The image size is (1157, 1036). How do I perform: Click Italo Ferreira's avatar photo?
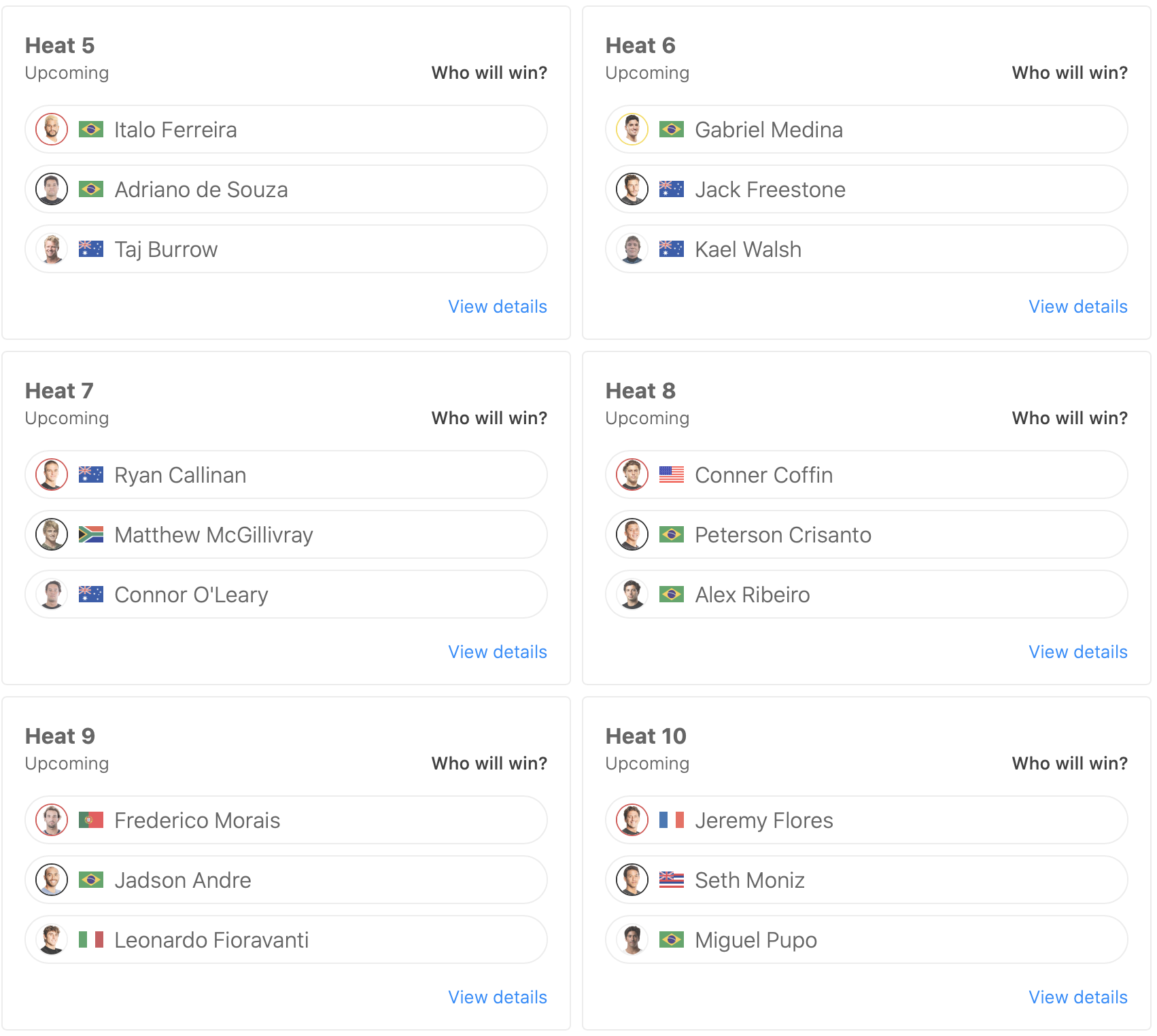coord(52,129)
